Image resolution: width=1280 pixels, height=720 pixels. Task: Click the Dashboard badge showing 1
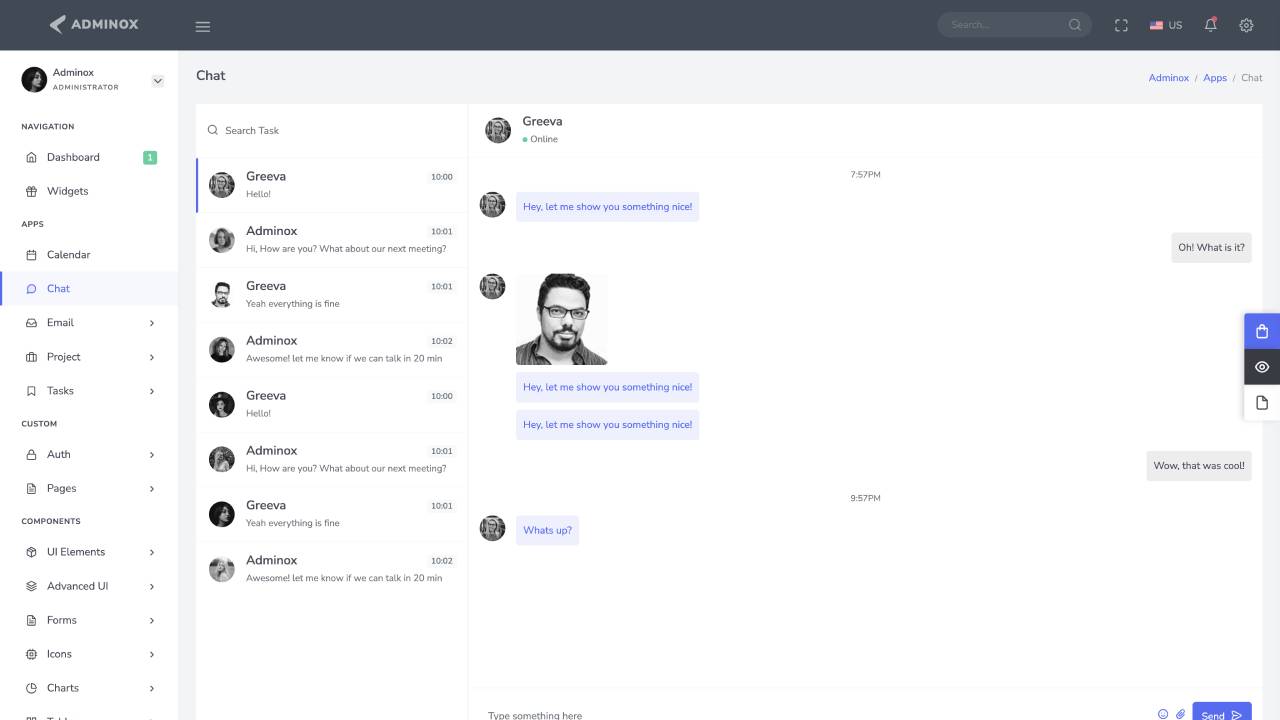point(150,157)
